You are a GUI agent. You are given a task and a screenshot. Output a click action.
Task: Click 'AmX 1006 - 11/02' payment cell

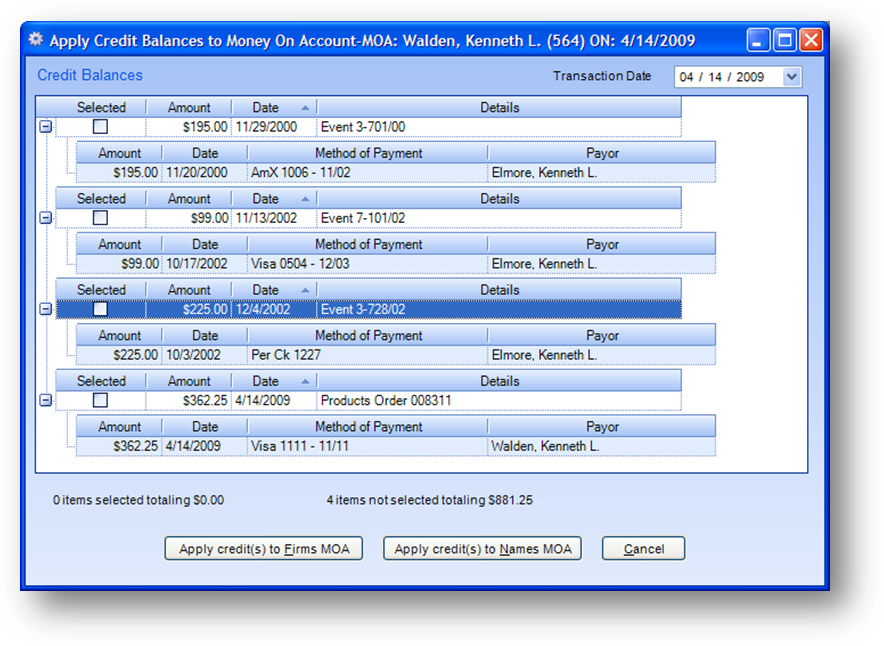tap(368, 172)
